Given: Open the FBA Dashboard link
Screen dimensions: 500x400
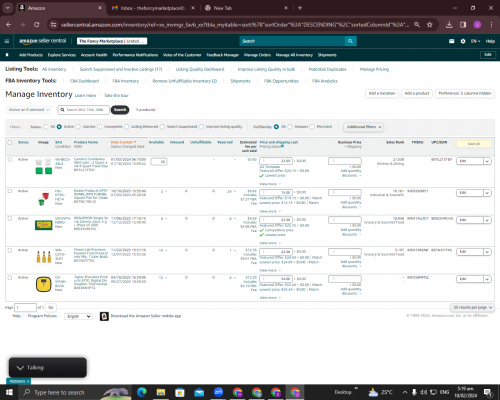Looking at the screenshot, I should [x=84, y=81].
